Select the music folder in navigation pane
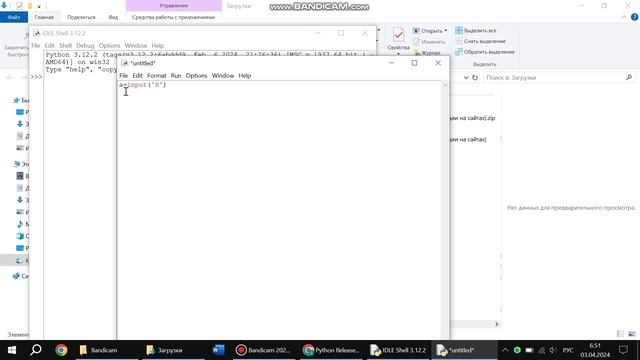The width and height of the screenshot is (640, 360). pos(21,224)
